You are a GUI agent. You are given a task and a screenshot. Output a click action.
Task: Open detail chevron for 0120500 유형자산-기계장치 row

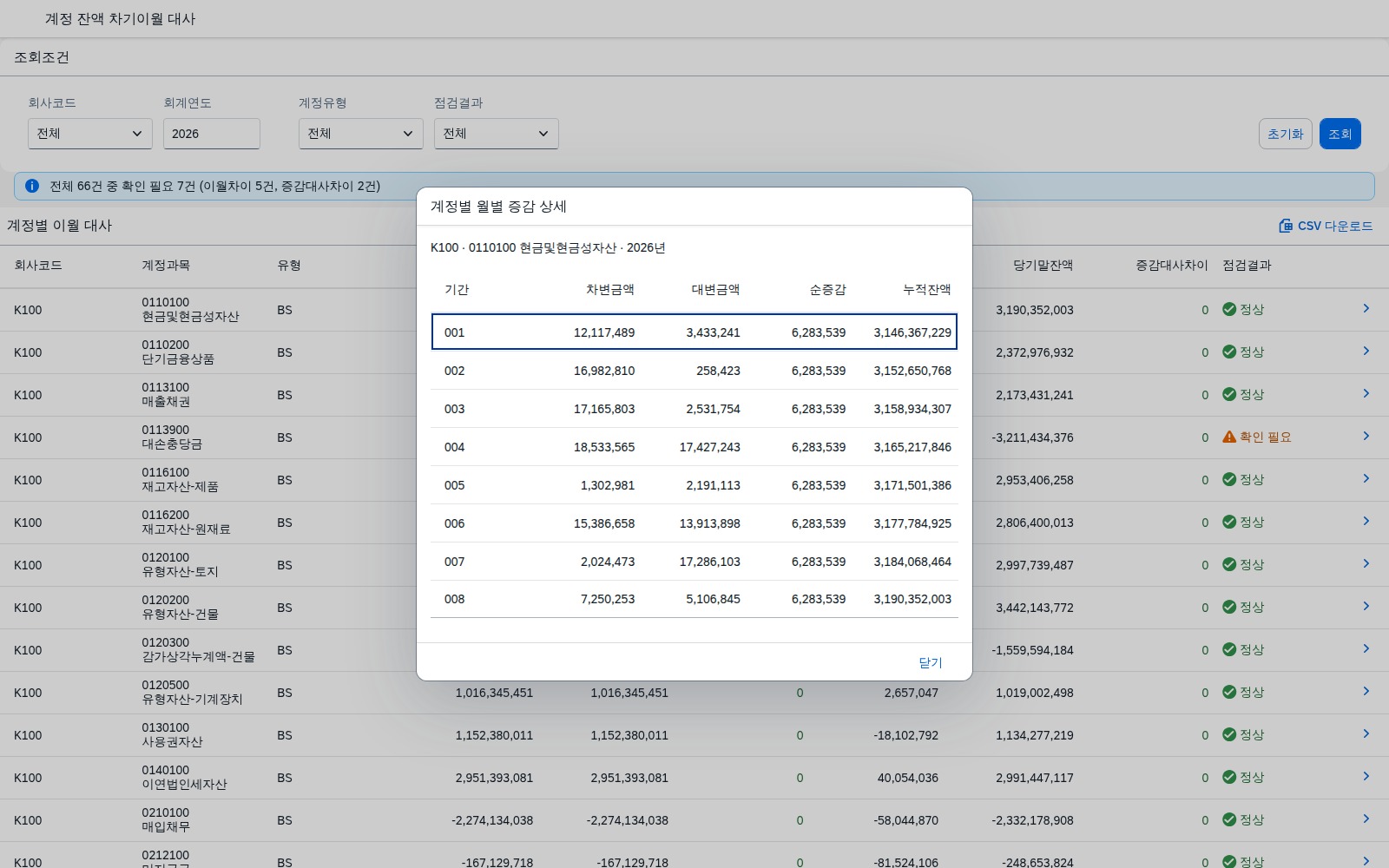[x=1366, y=692]
